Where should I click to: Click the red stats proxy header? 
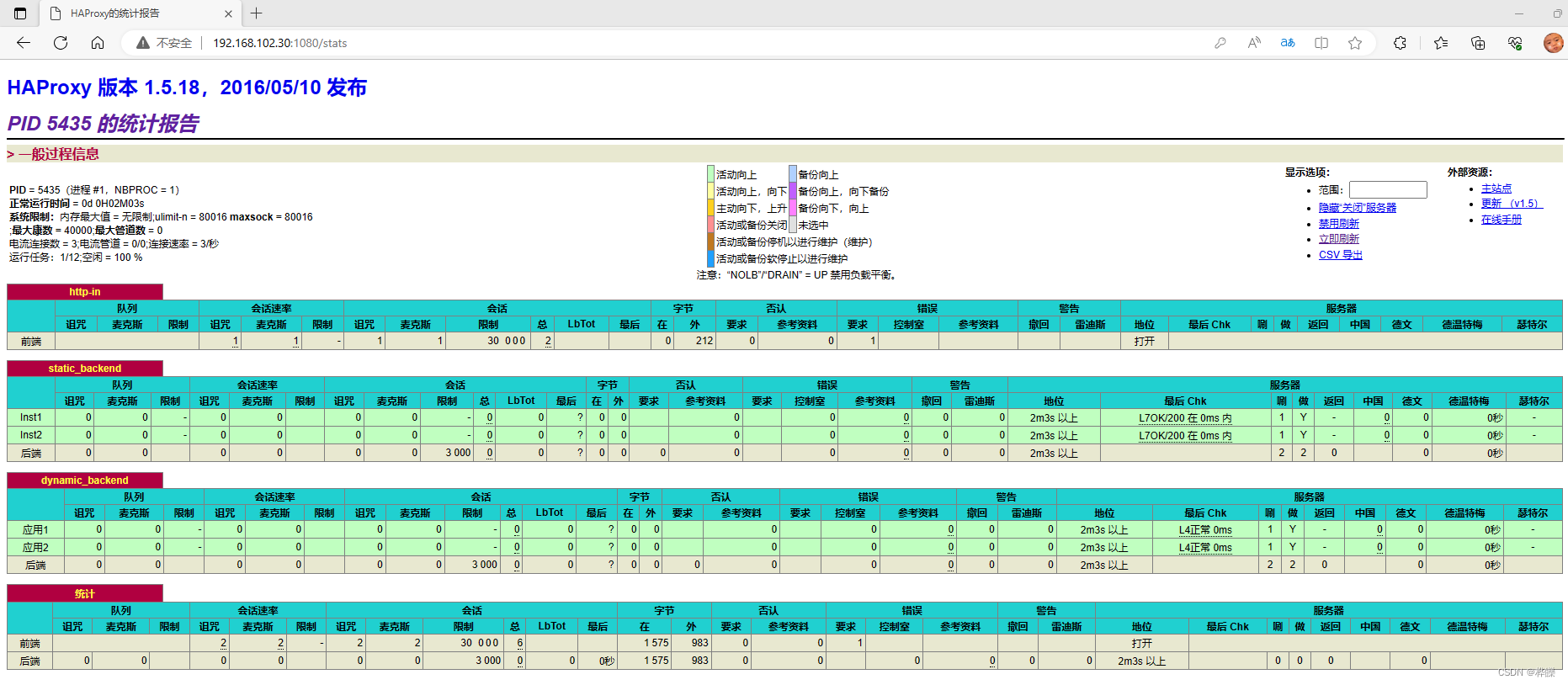(85, 594)
